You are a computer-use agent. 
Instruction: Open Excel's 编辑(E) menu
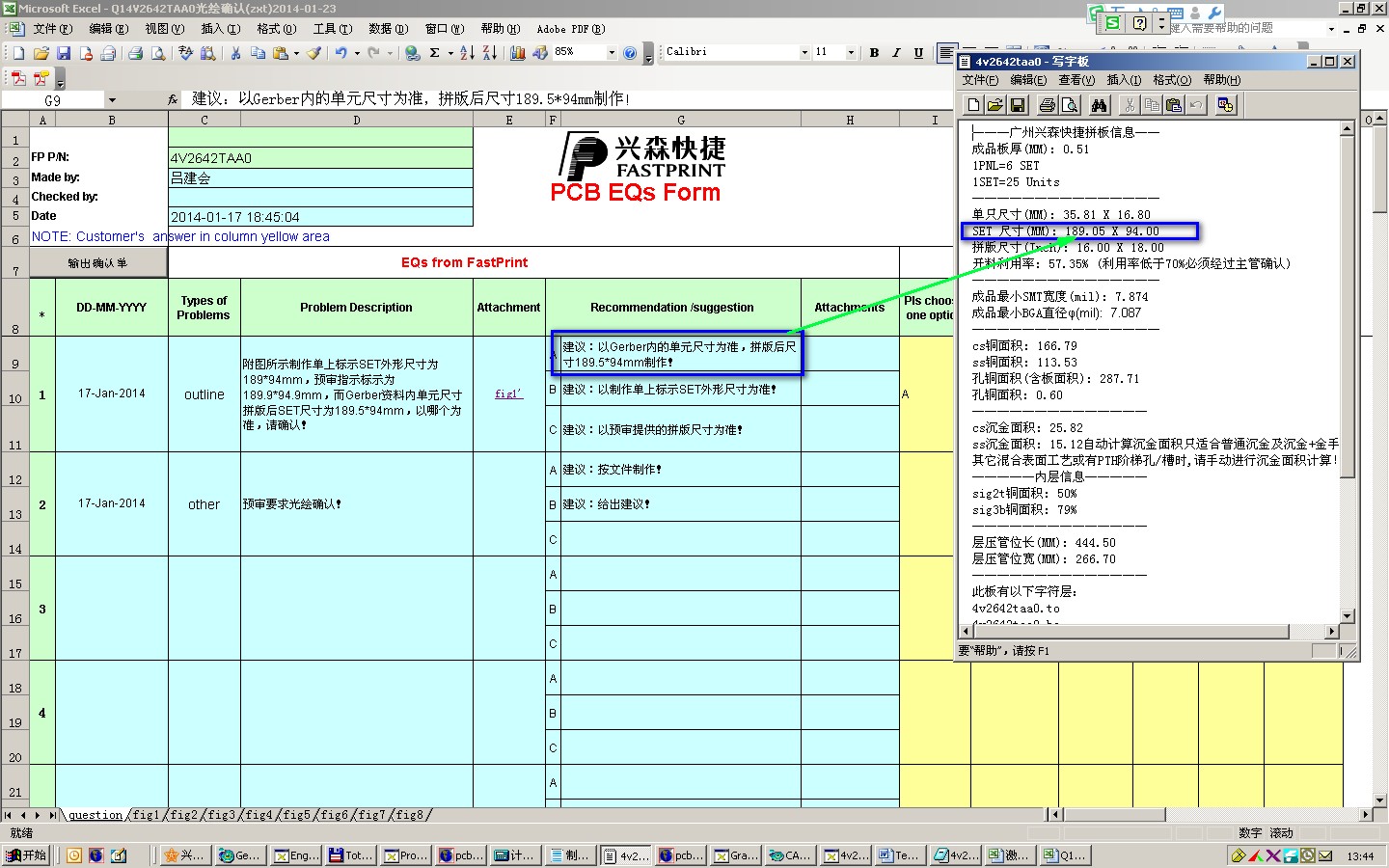click(109, 29)
